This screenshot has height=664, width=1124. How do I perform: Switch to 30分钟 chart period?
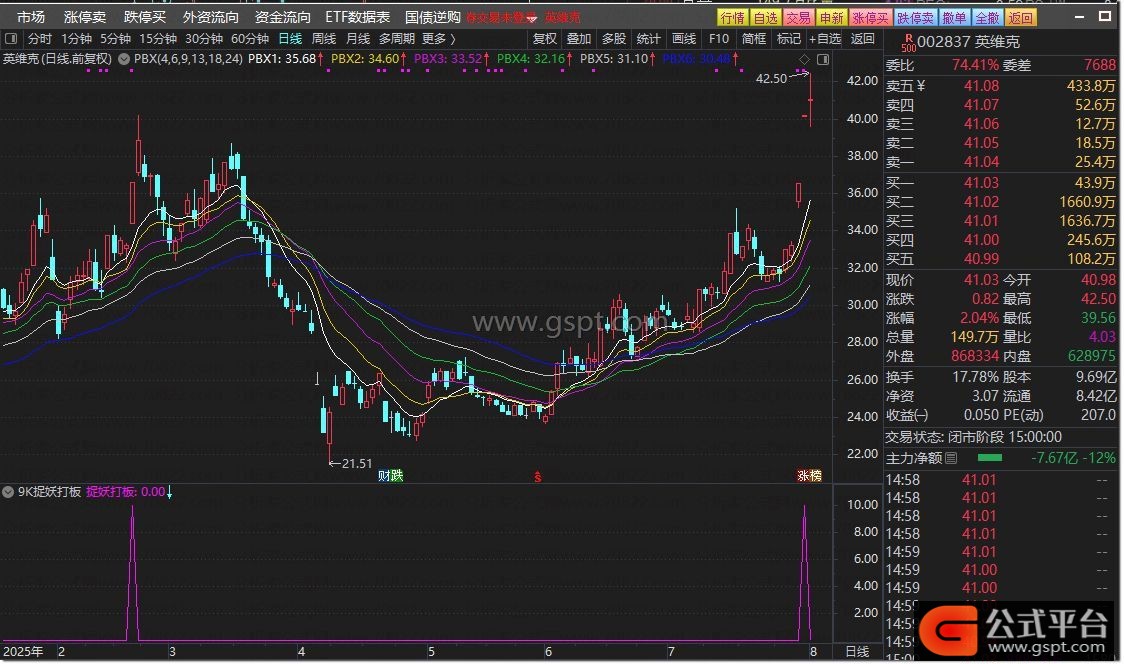[x=204, y=39]
